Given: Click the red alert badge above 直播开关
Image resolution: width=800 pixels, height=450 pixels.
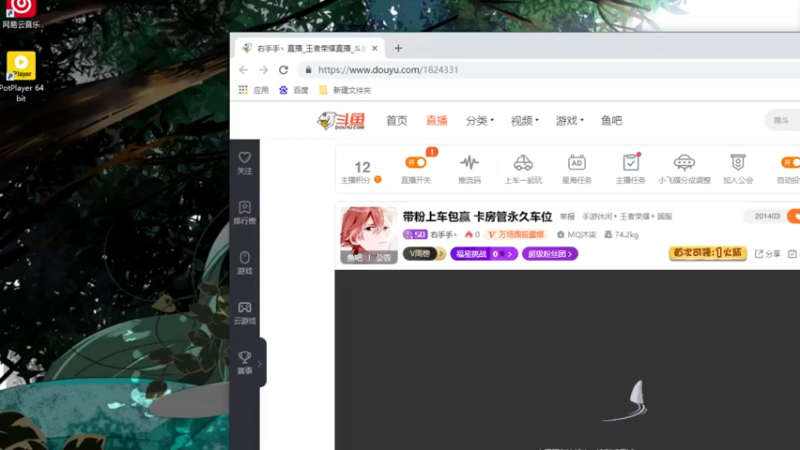Looking at the screenshot, I should point(432,152).
